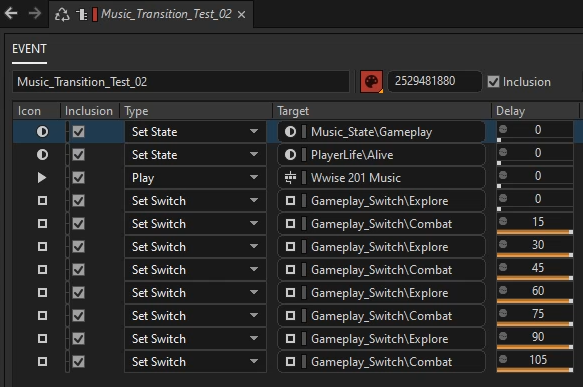The height and width of the screenshot is (387, 583).
Task: Select the state icon of Music_State\Gameplay row
Action: 42,132
